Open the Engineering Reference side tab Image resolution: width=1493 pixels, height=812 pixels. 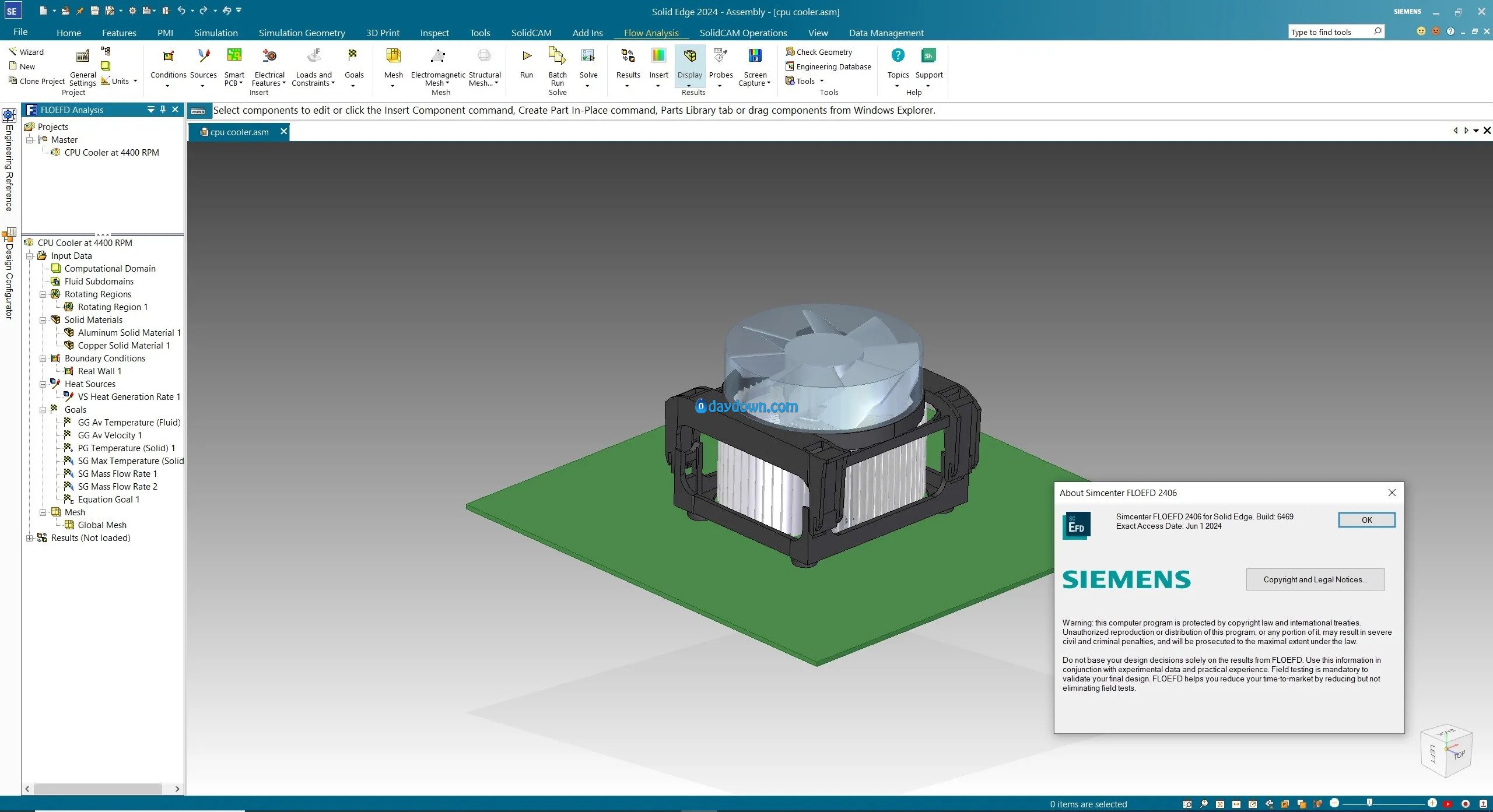(9, 159)
